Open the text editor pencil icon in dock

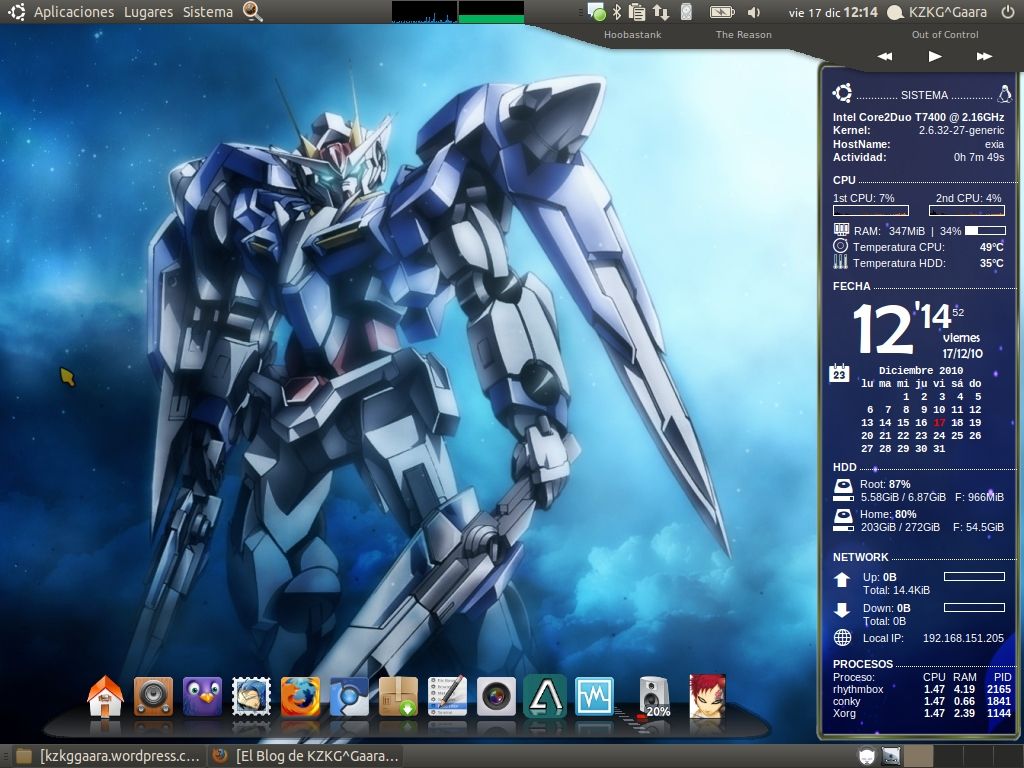coord(447,696)
